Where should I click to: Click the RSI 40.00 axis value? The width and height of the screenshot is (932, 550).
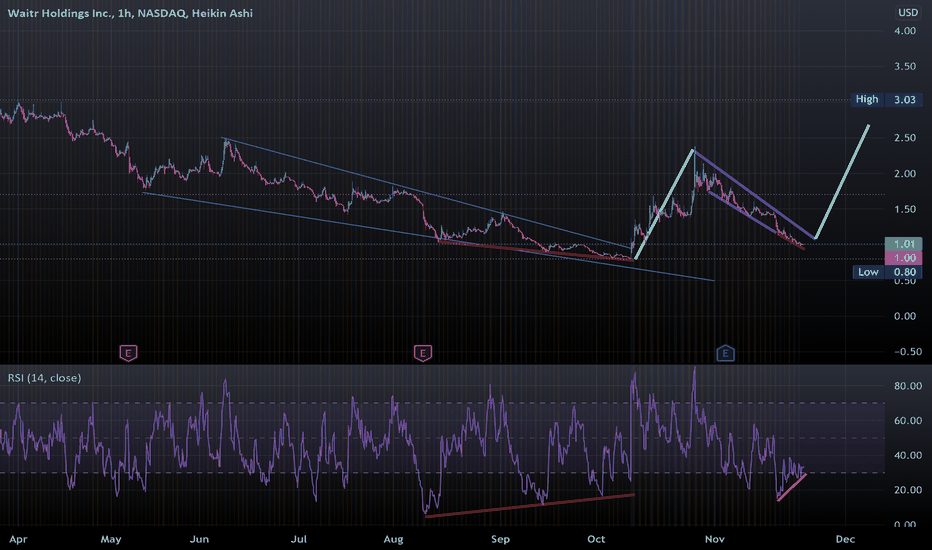pos(908,455)
